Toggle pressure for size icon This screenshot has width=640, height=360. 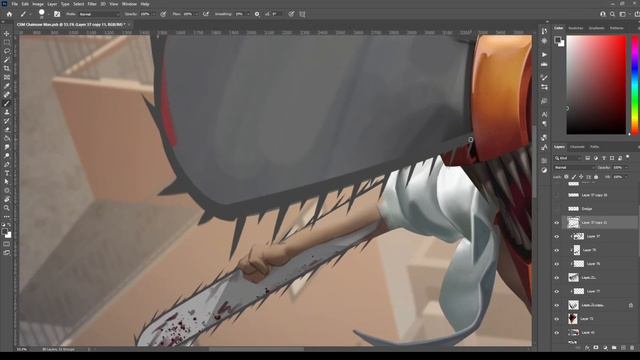coord(291,14)
